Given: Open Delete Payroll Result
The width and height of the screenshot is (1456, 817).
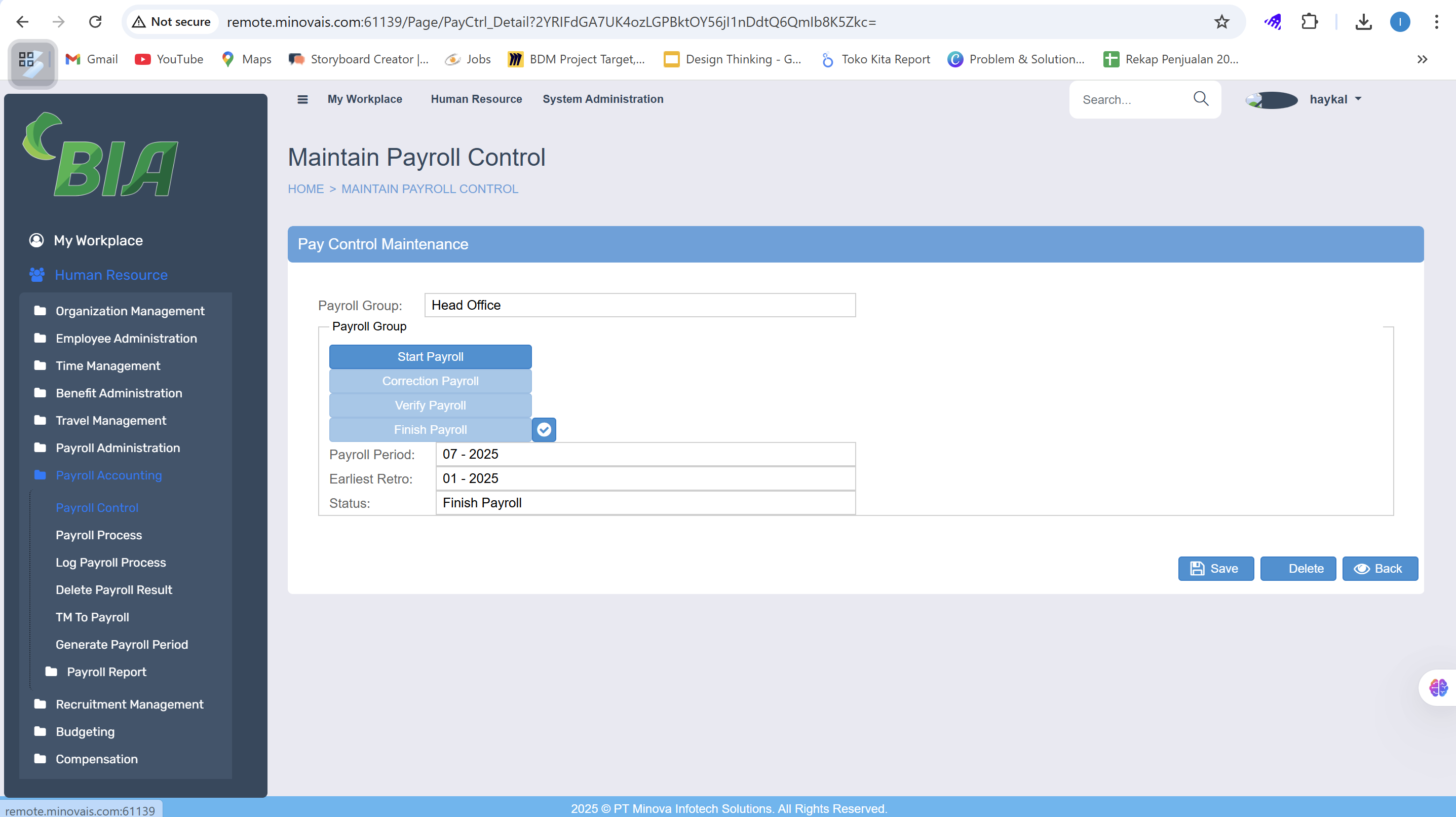Looking at the screenshot, I should [x=113, y=590].
